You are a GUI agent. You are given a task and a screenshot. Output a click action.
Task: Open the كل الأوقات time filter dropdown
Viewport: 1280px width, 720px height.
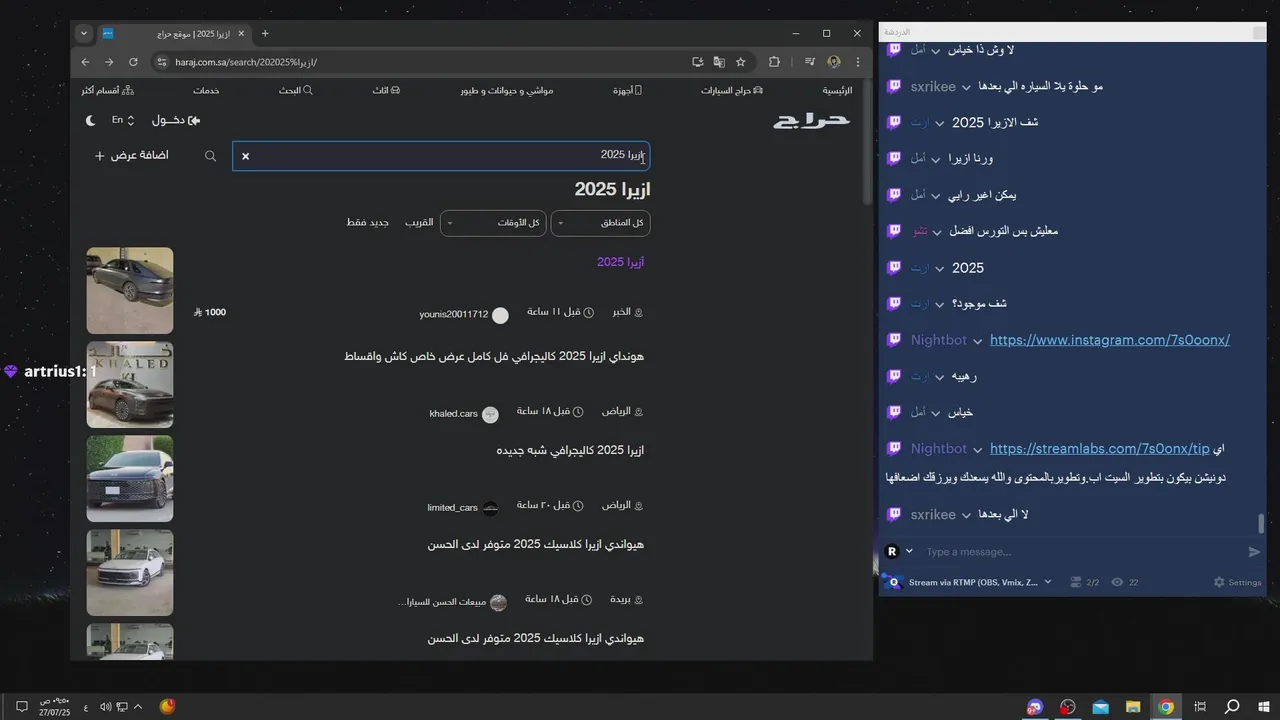tap(493, 222)
